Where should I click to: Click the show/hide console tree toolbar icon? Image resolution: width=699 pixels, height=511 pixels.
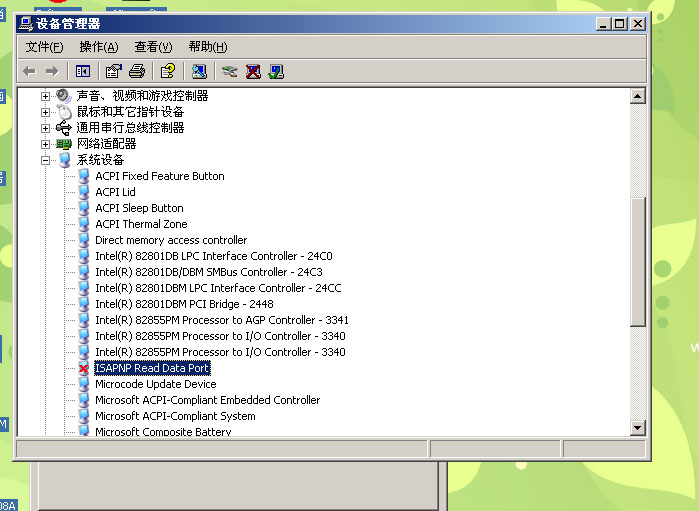83,71
